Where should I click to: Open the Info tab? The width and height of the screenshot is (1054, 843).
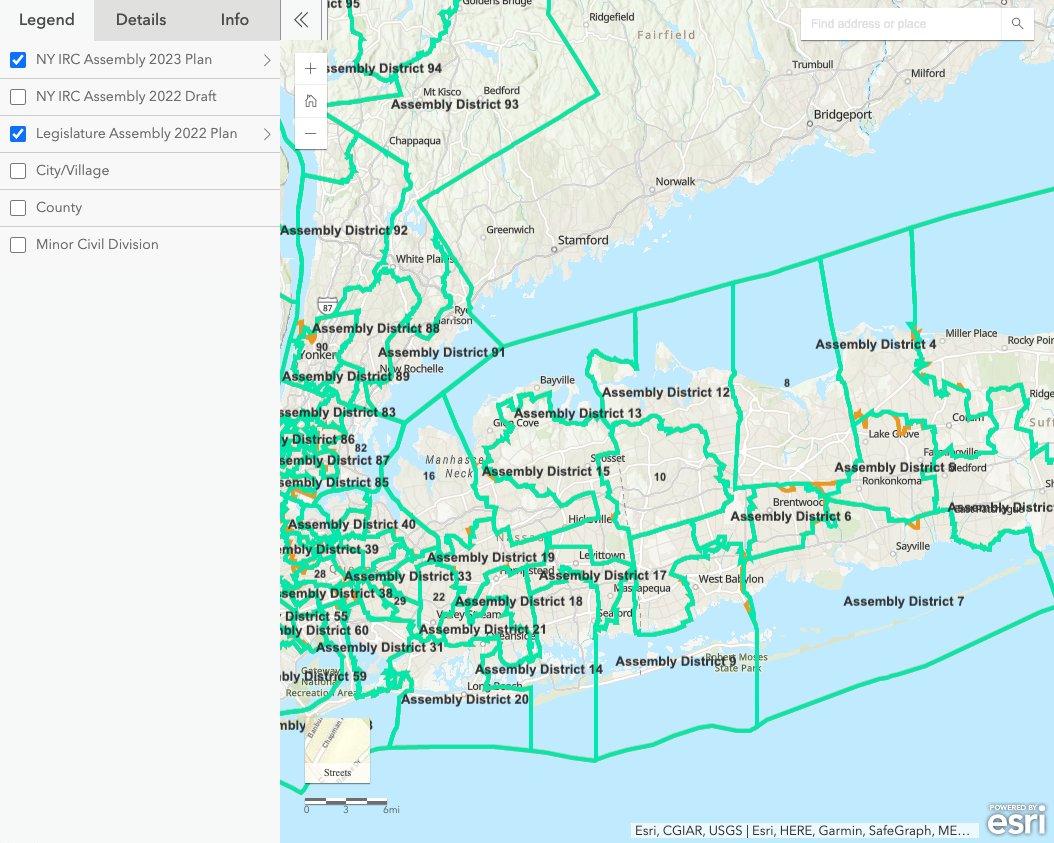click(234, 19)
